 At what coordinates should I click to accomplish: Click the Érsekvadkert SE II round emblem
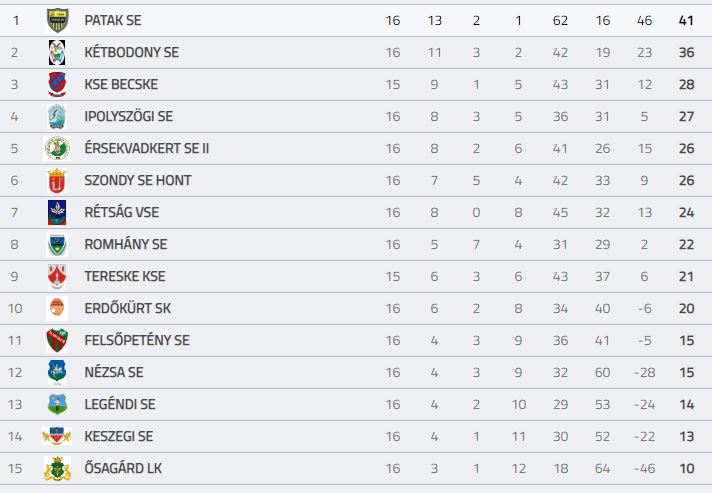pos(57,148)
